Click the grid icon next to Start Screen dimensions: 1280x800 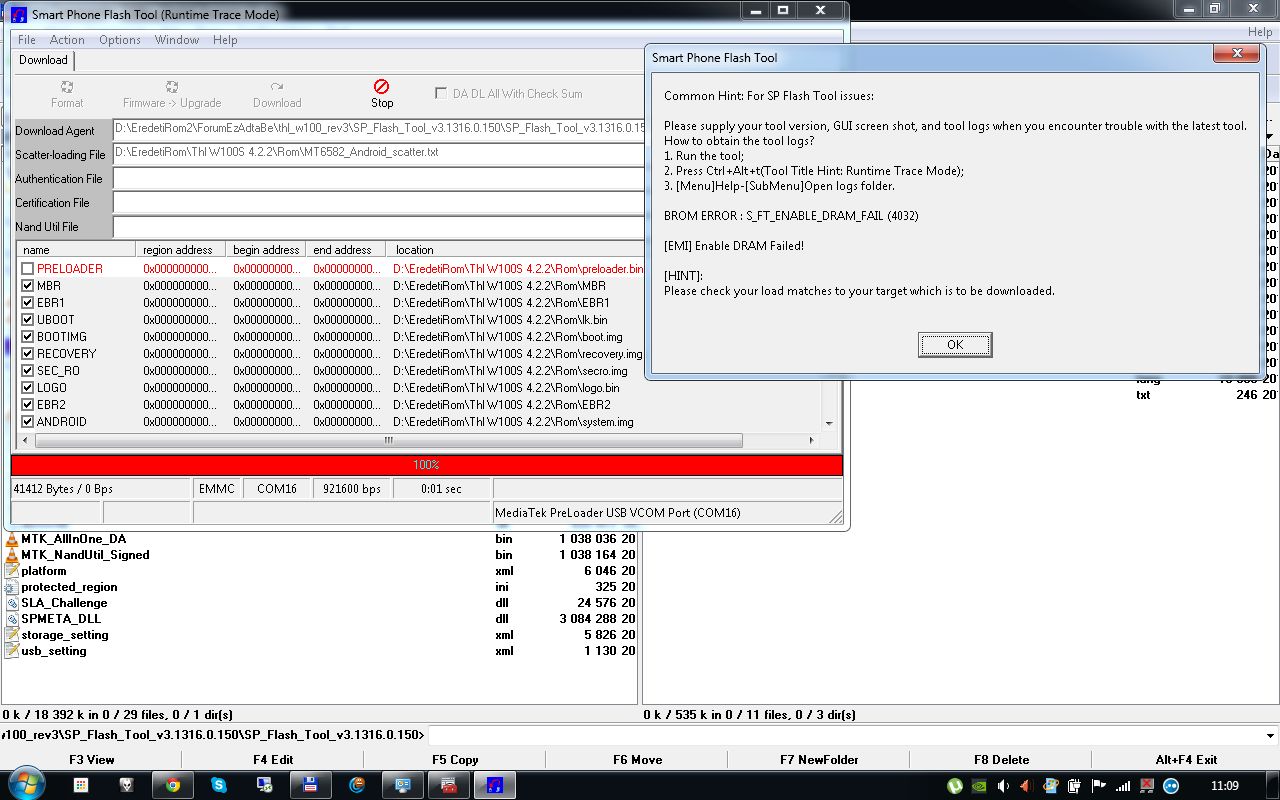point(81,785)
